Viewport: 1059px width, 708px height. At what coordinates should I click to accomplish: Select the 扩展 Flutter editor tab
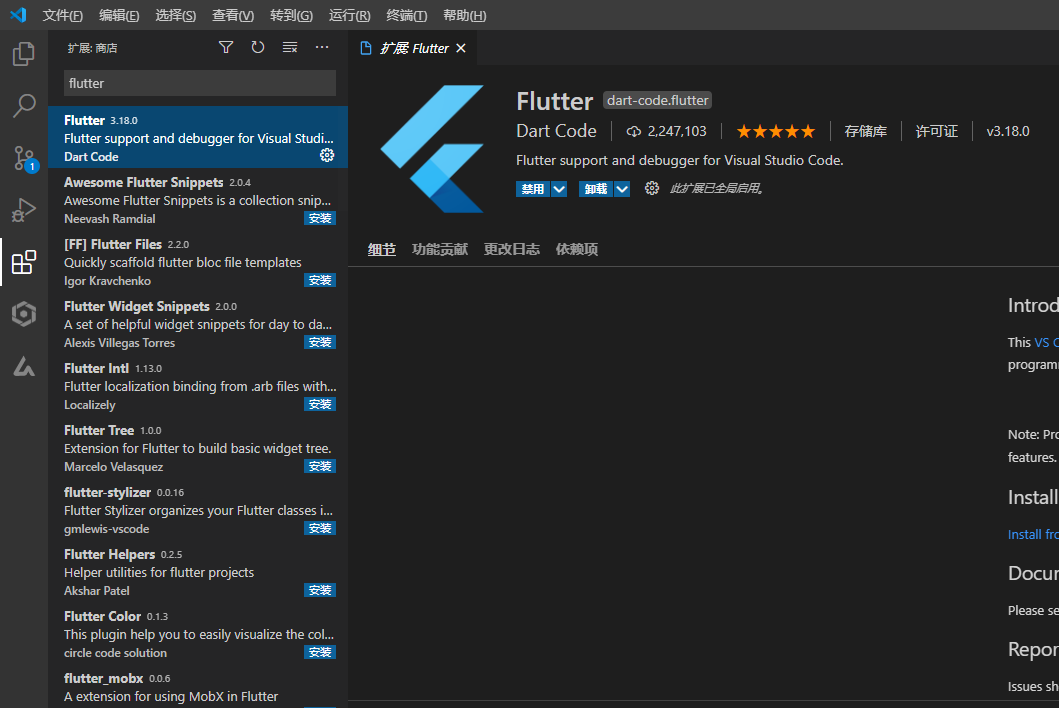pyautogui.click(x=413, y=48)
